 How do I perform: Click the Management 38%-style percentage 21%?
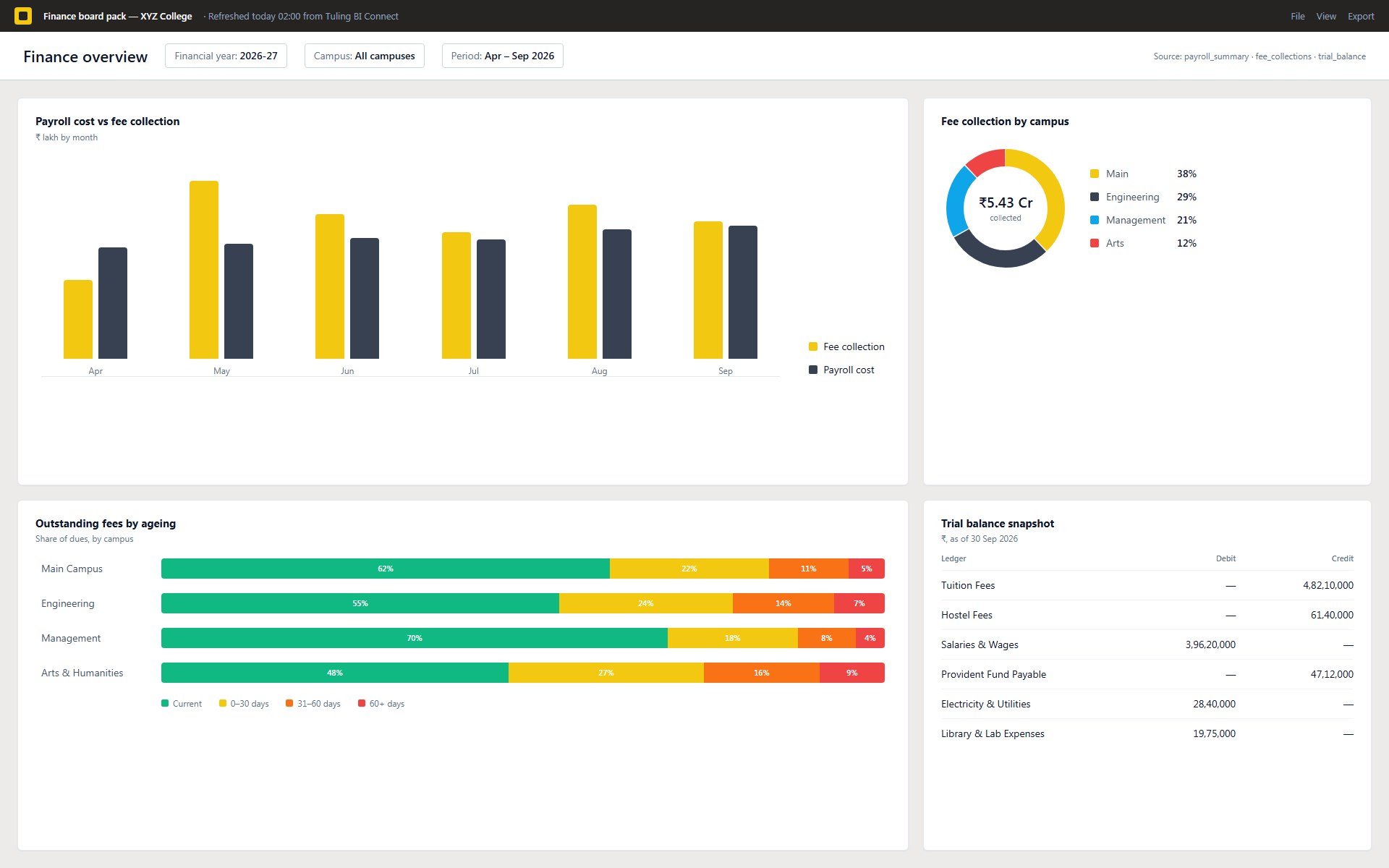(1186, 220)
